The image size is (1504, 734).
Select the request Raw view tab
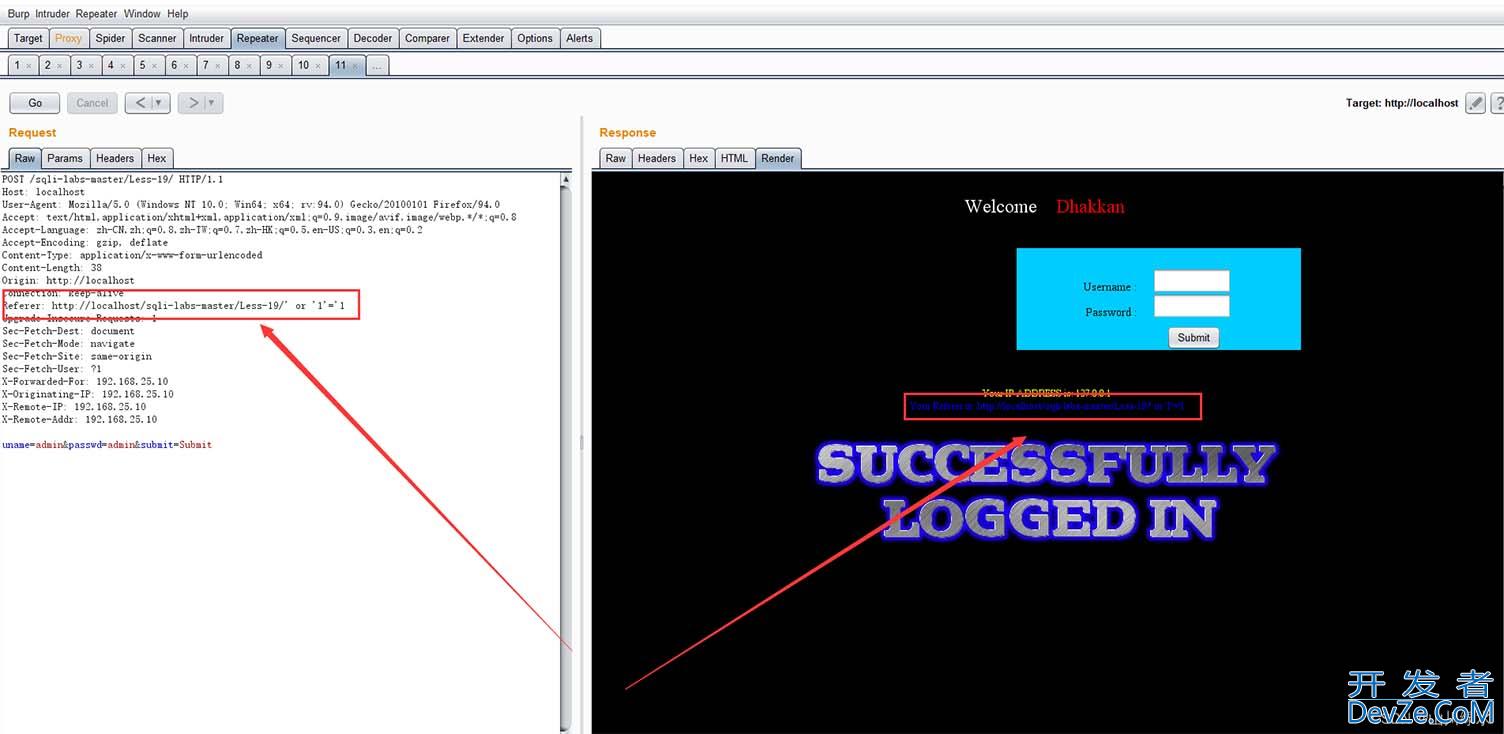[x=25, y=158]
